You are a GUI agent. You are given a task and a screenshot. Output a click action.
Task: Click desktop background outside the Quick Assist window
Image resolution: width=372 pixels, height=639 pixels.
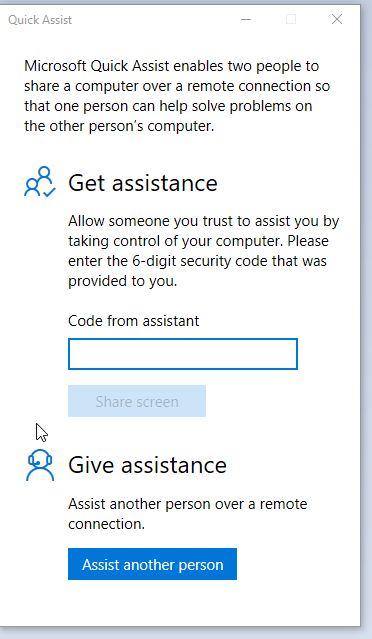point(366,326)
